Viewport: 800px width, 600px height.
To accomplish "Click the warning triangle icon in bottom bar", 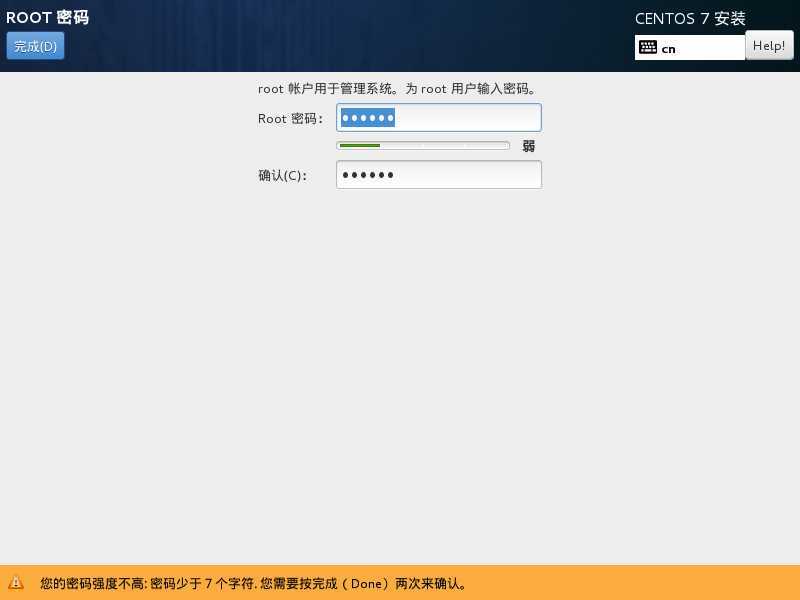I will [x=16, y=583].
